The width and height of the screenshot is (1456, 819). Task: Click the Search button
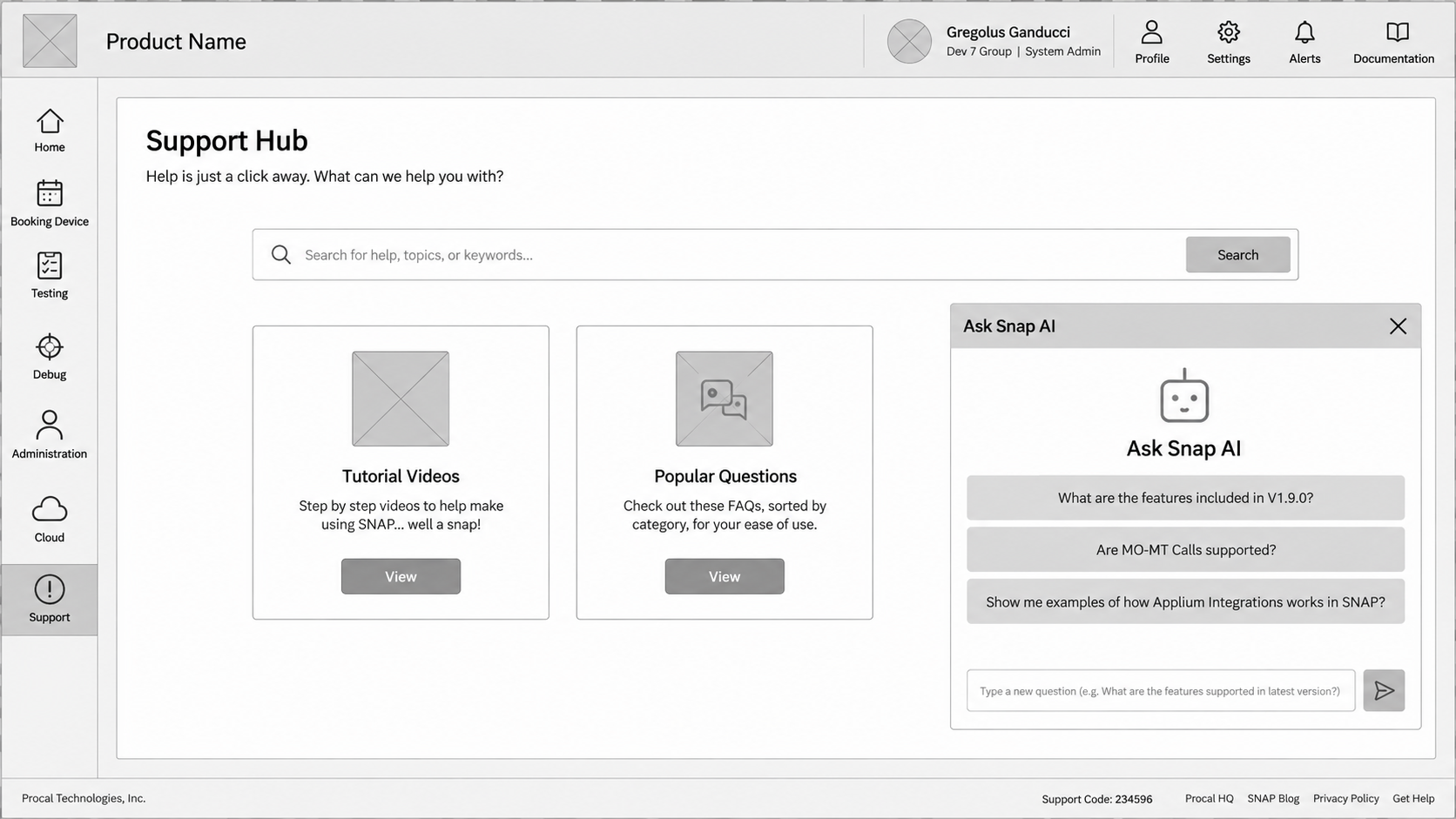coord(1237,254)
